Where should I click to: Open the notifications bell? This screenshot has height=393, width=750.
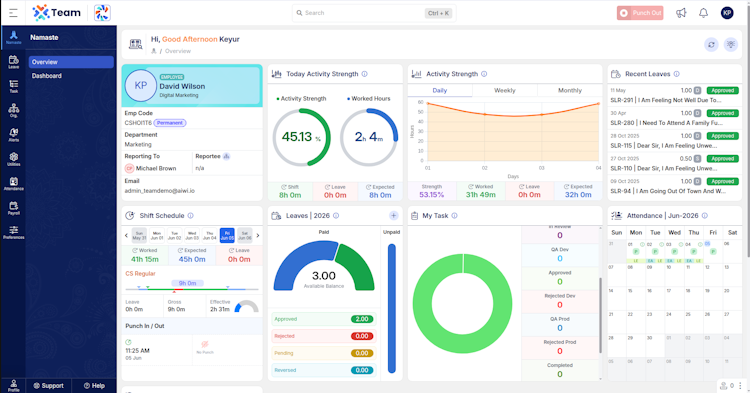click(703, 13)
